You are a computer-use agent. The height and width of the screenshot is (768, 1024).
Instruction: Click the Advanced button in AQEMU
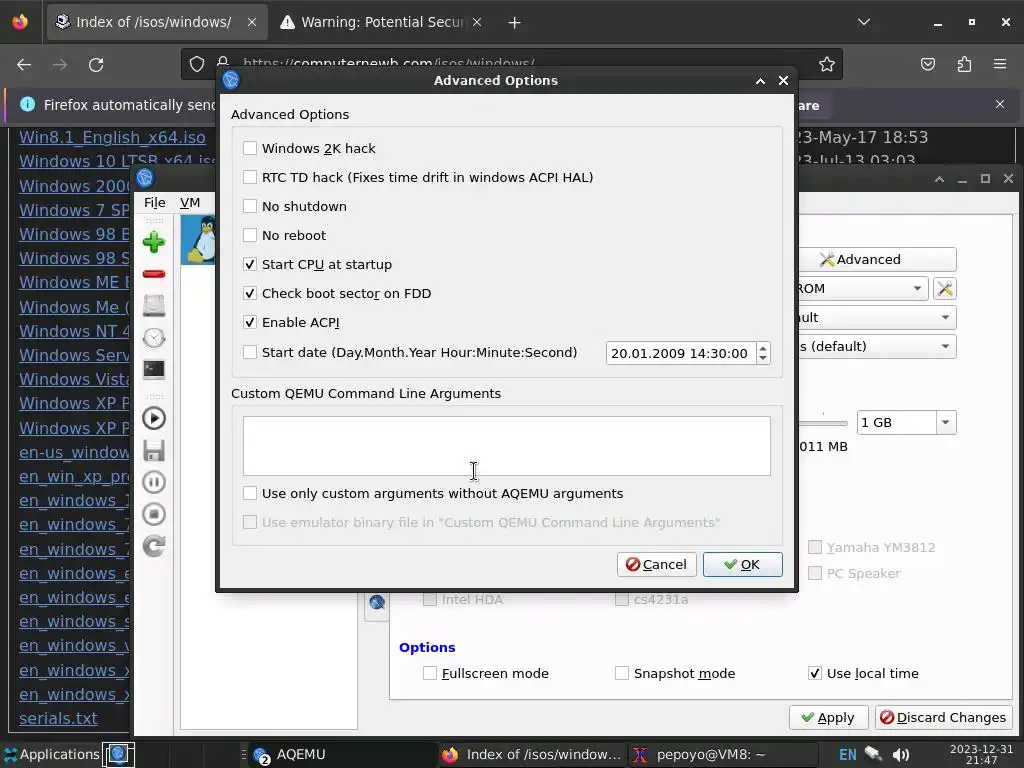(877, 259)
